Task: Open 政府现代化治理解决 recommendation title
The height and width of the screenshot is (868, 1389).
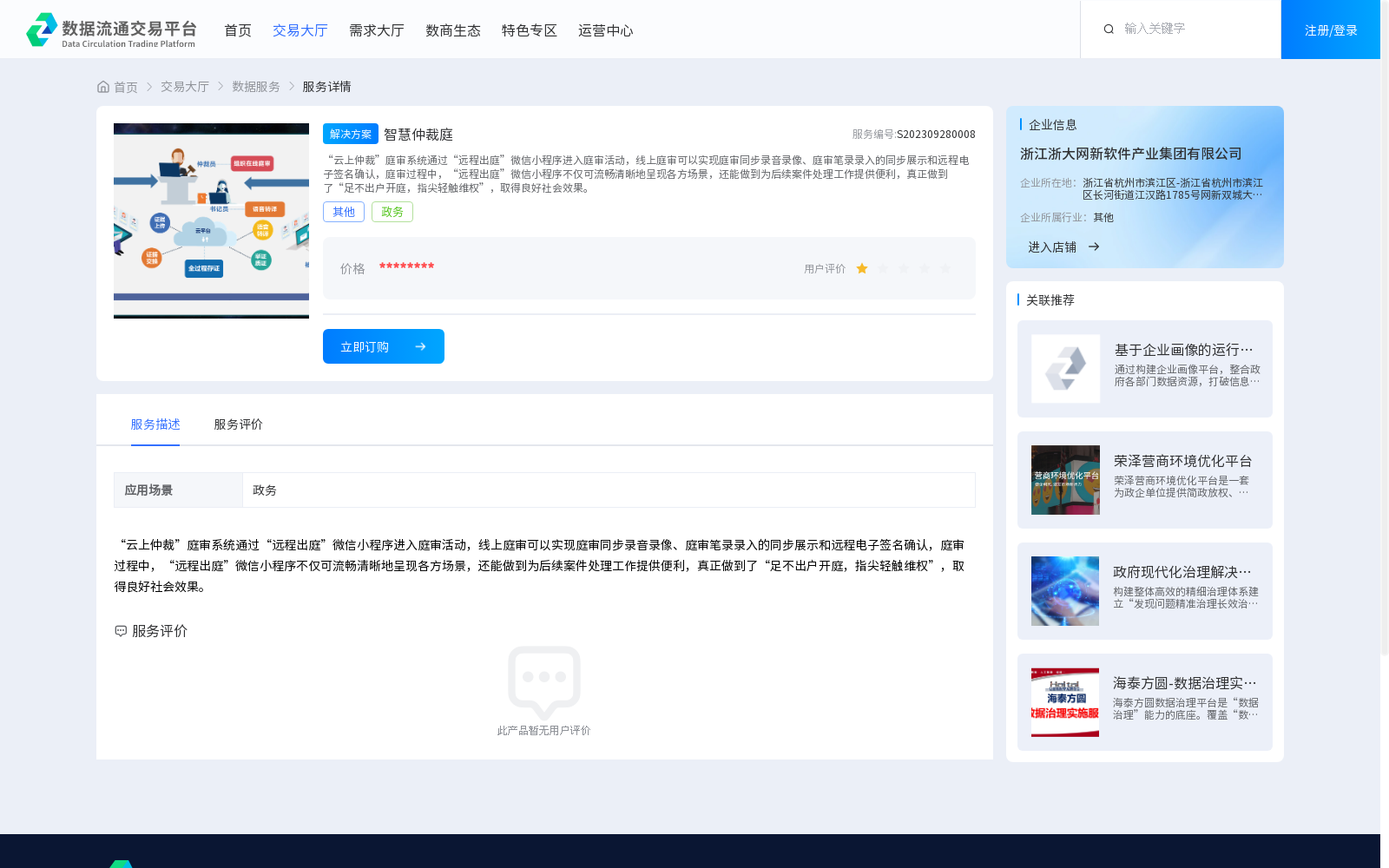Action: (1182, 572)
